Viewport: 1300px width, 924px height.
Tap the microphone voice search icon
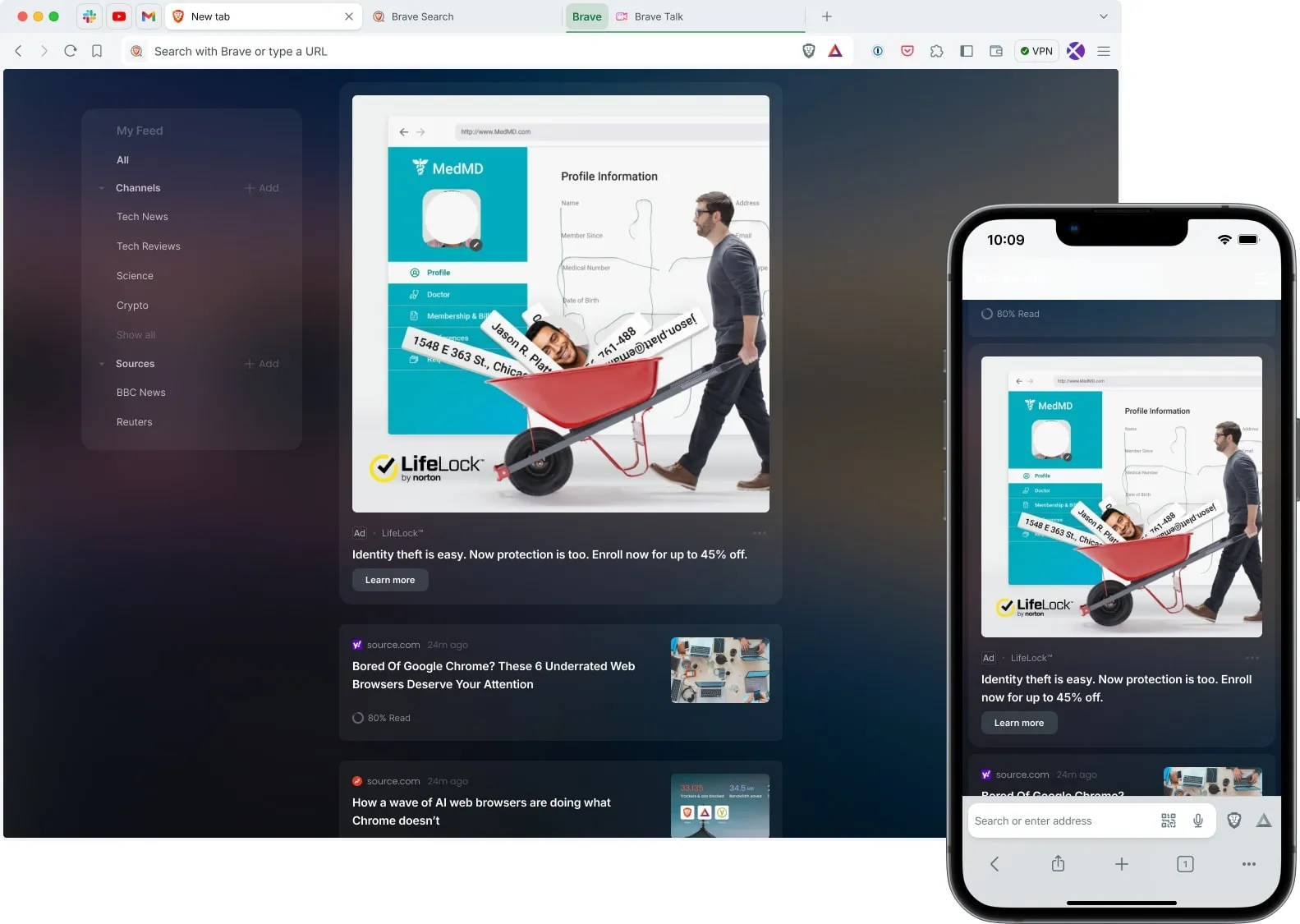1198,821
